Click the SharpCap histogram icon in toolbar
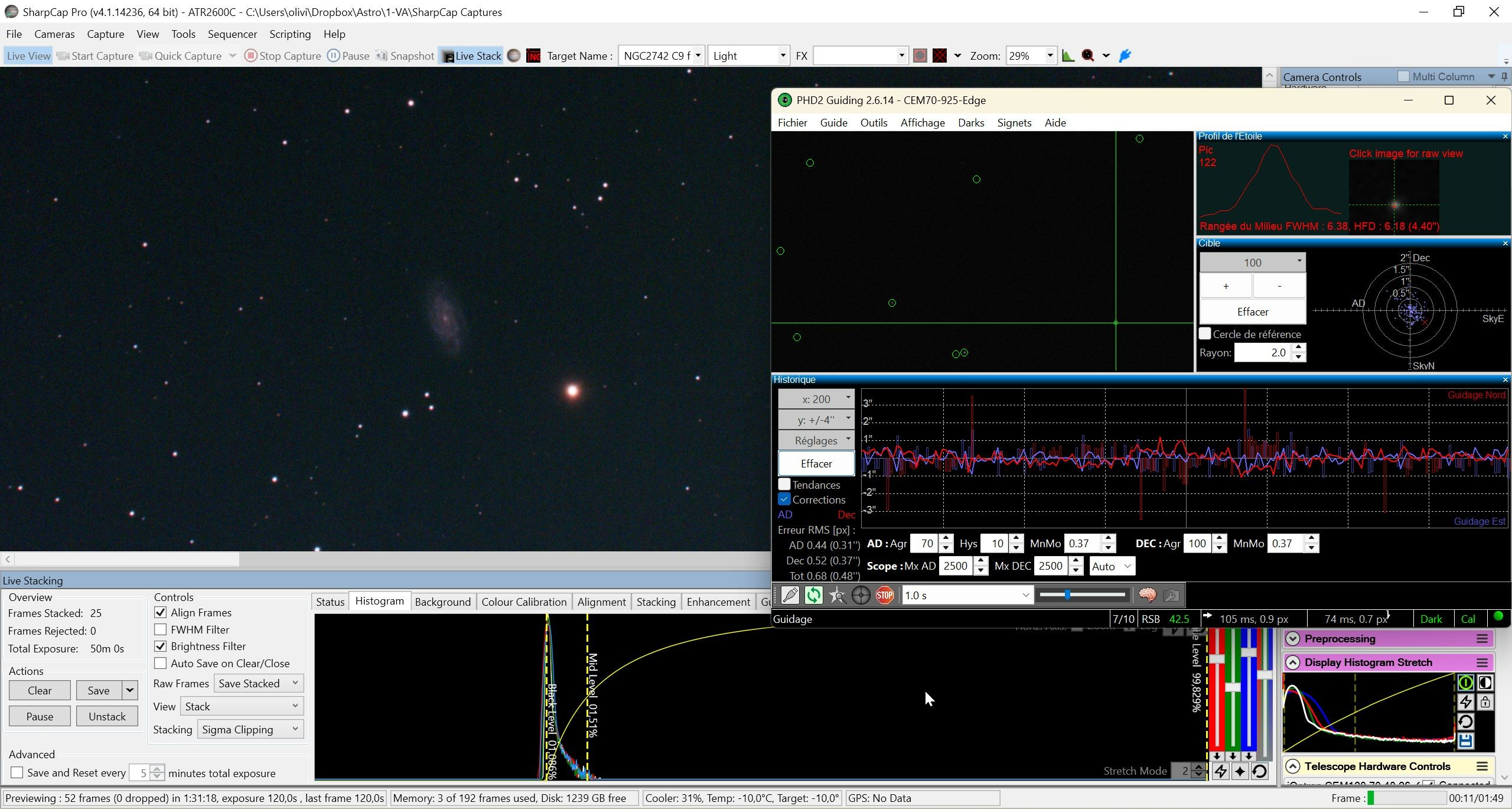This screenshot has width=1512, height=809. [x=1068, y=56]
